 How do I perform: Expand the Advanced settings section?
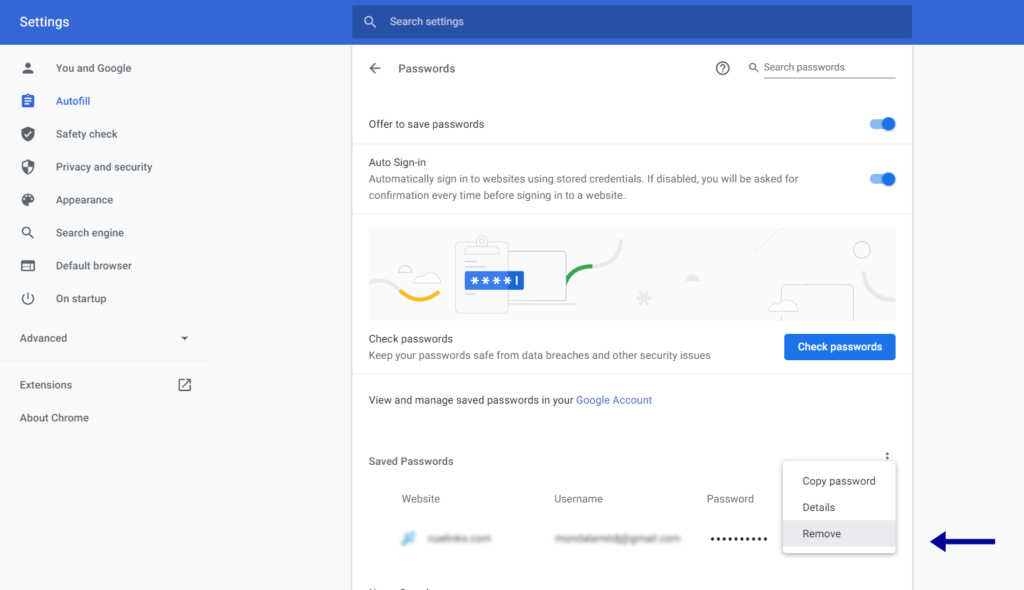pyautogui.click(x=184, y=338)
